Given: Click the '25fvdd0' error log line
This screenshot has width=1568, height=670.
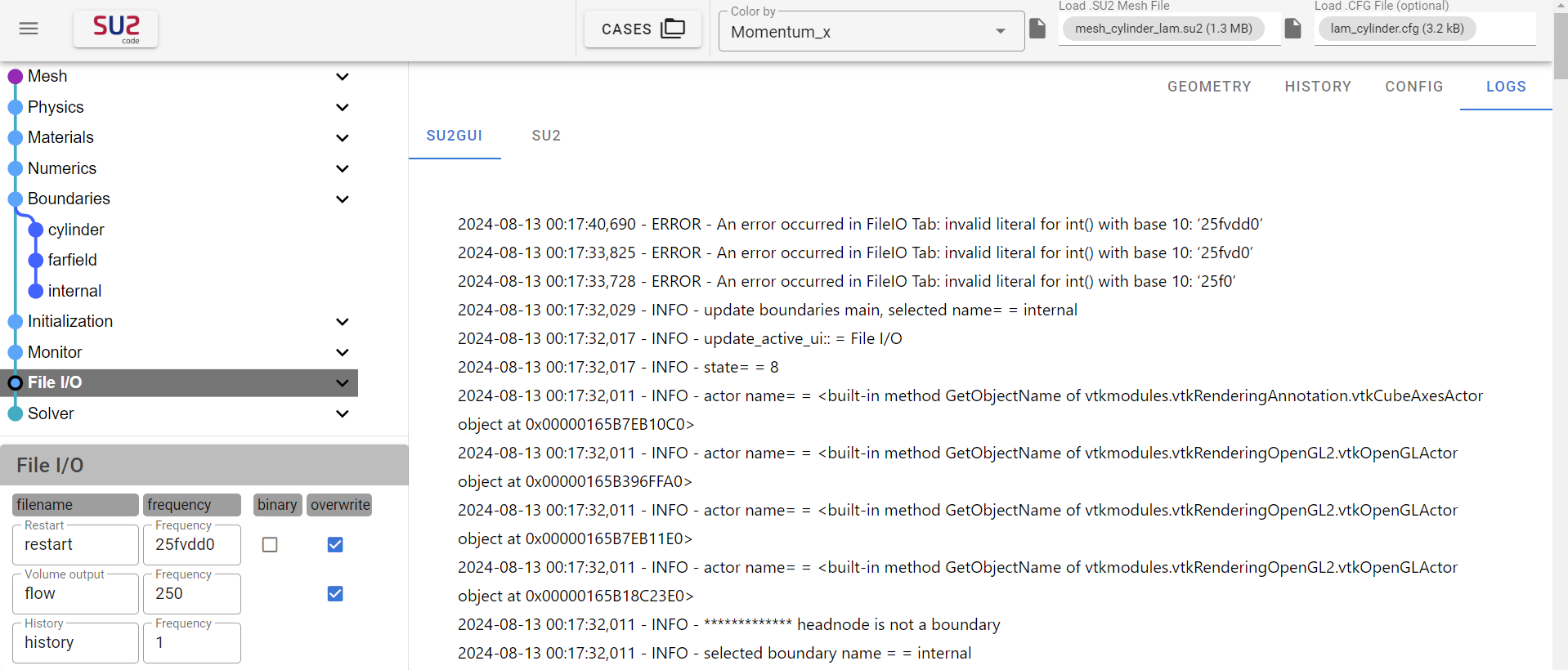Looking at the screenshot, I should coord(860,224).
